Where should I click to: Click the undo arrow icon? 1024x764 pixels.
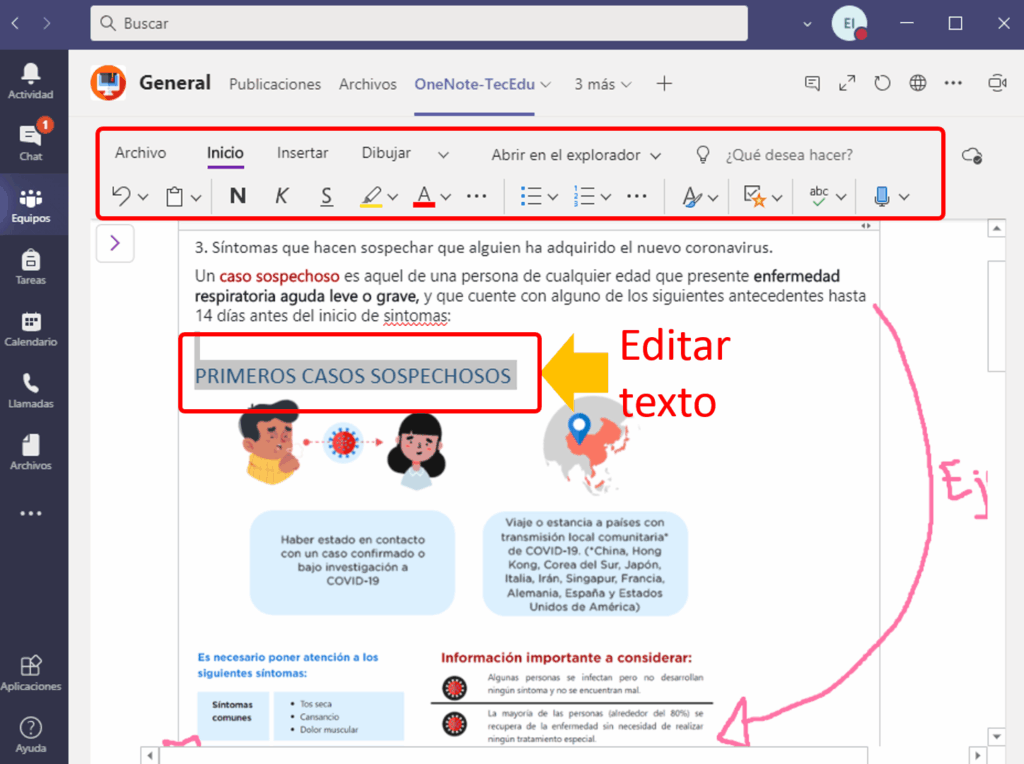(x=121, y=196)
